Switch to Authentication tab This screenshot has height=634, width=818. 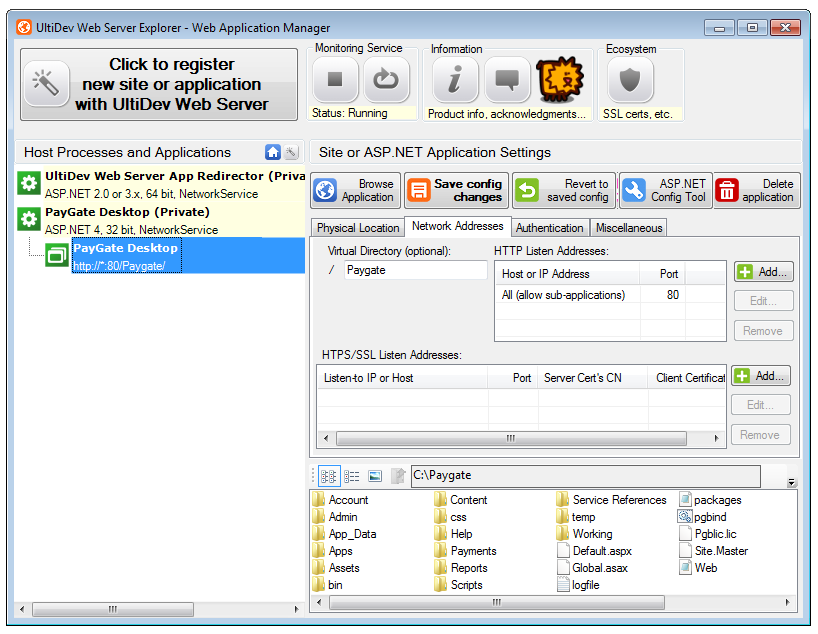549,228
